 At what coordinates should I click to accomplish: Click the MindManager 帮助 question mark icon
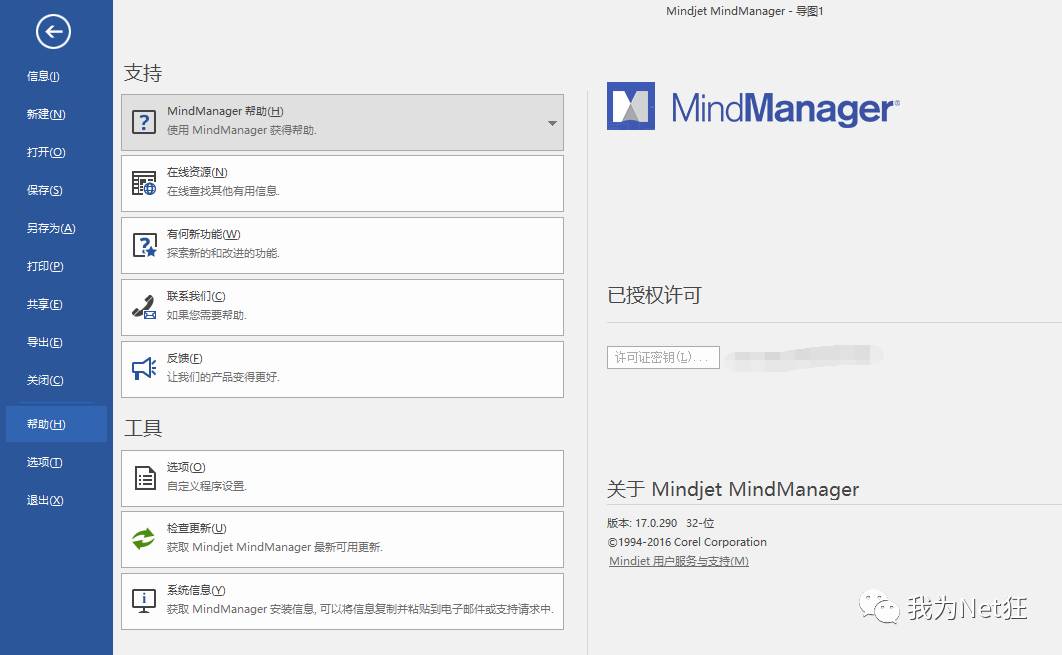(144, 123)
